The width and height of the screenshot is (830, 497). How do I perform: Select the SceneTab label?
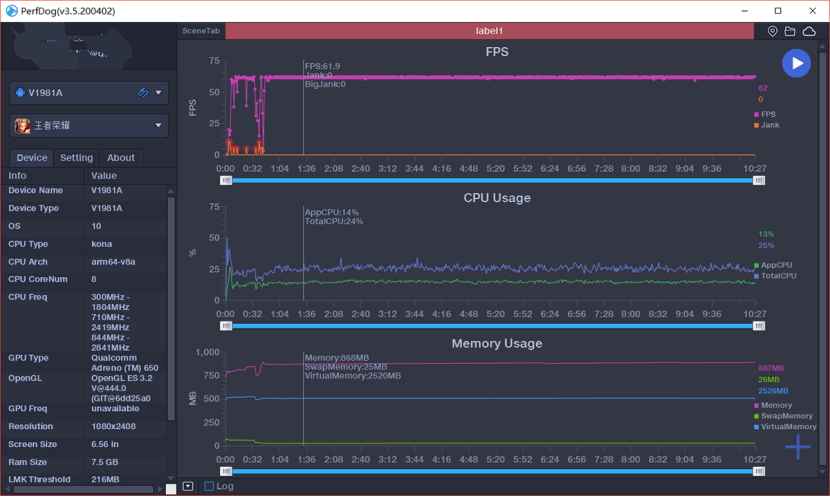pos(201,31)
